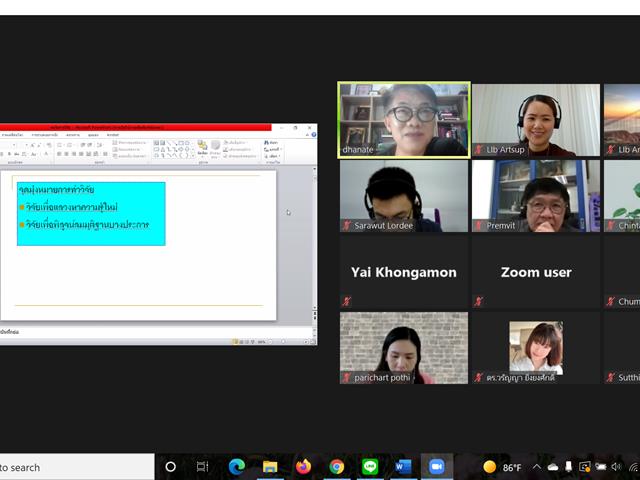This screenshot has width=640, height=480.
Task: Open the Select dropdown in Editing group
Action: (x=272, y=156)
